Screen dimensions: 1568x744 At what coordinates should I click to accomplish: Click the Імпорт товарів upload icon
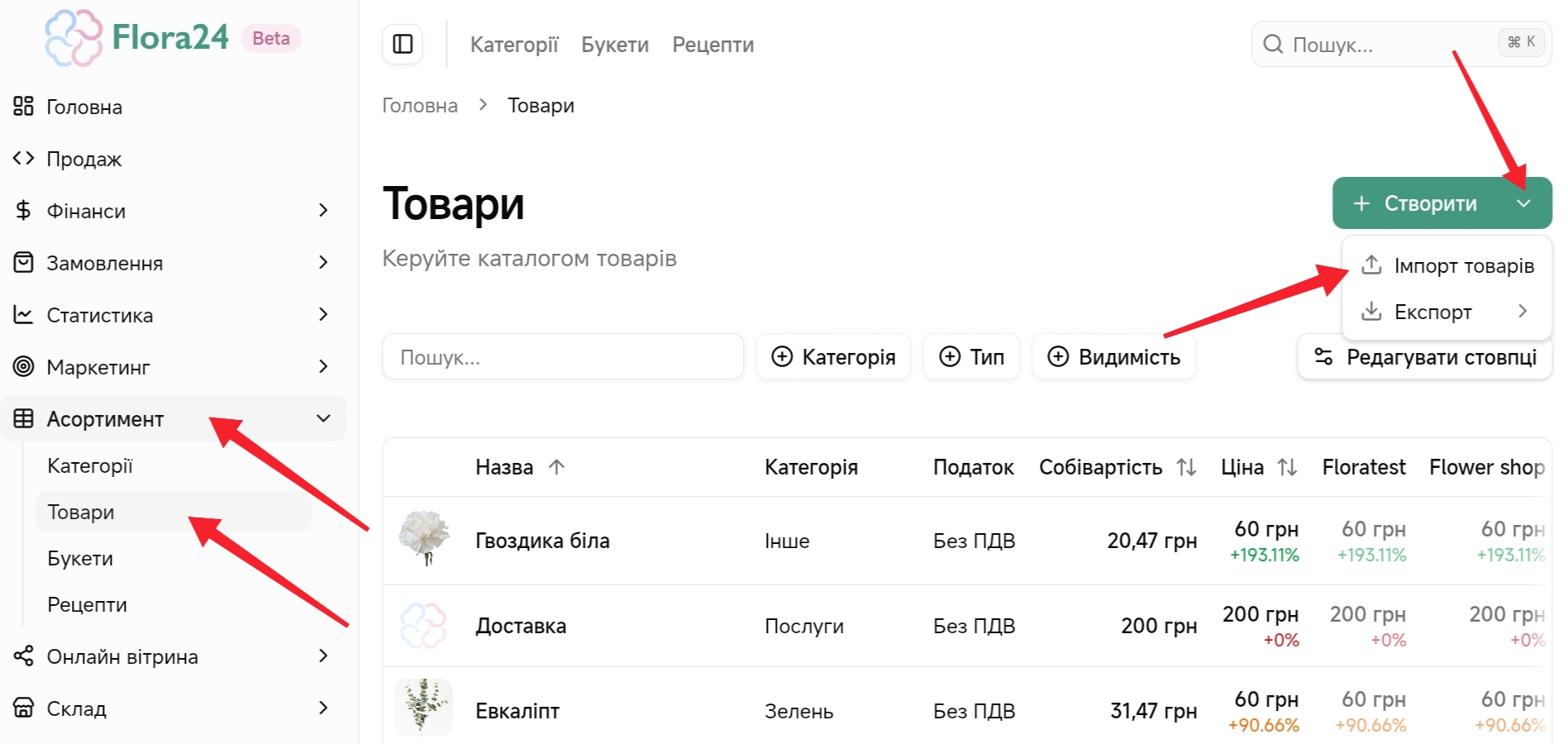coord(1371,265)
